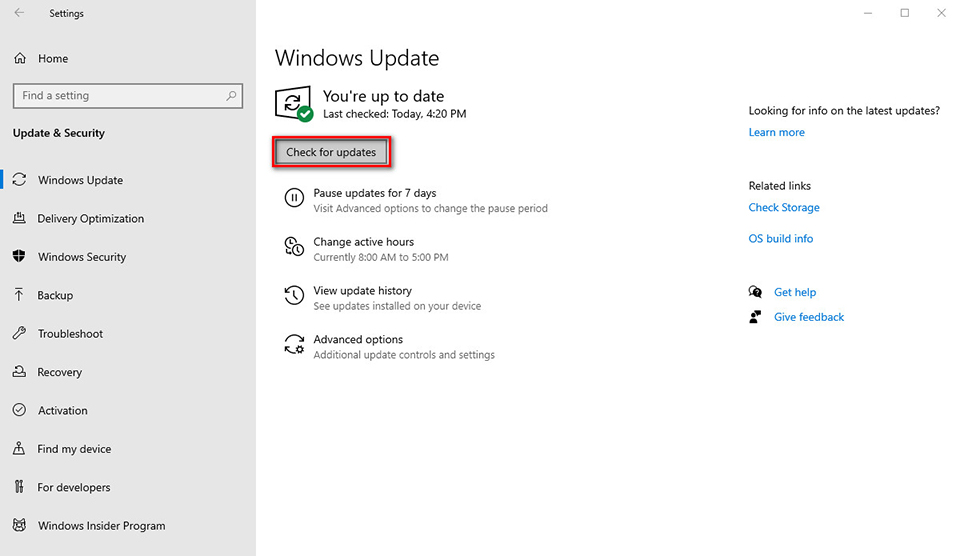Click the Backup upload arrow icon

(20, 295)
